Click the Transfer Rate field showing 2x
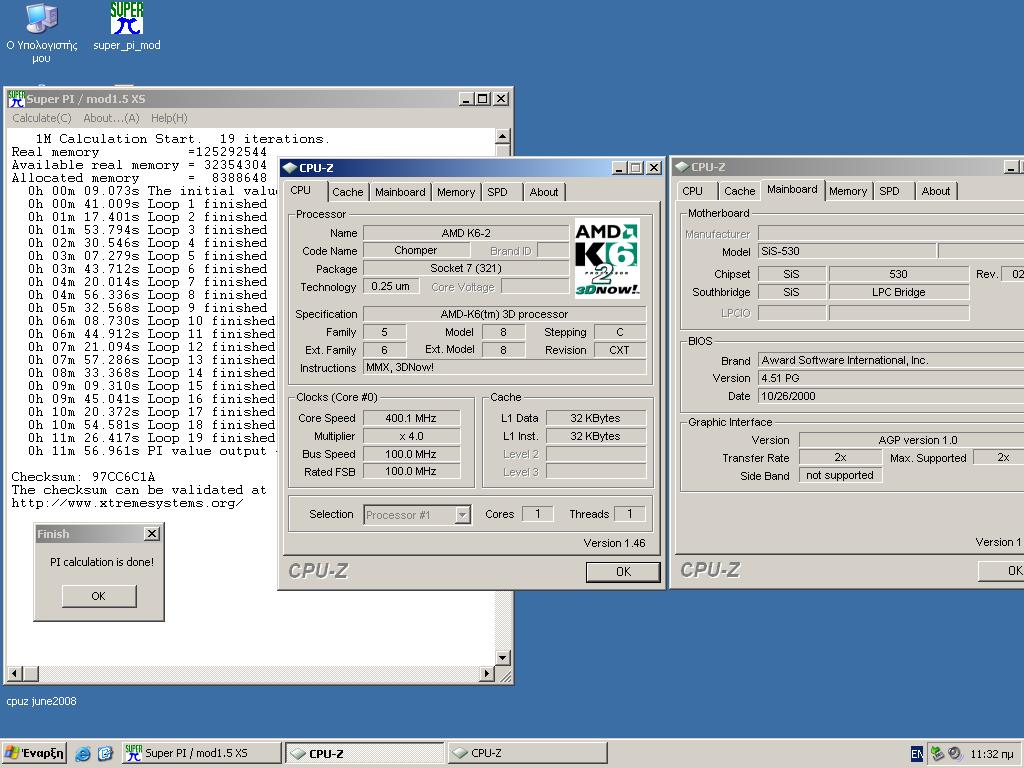The width and height of the screenshot is (1024, 768). click(840, 458)
